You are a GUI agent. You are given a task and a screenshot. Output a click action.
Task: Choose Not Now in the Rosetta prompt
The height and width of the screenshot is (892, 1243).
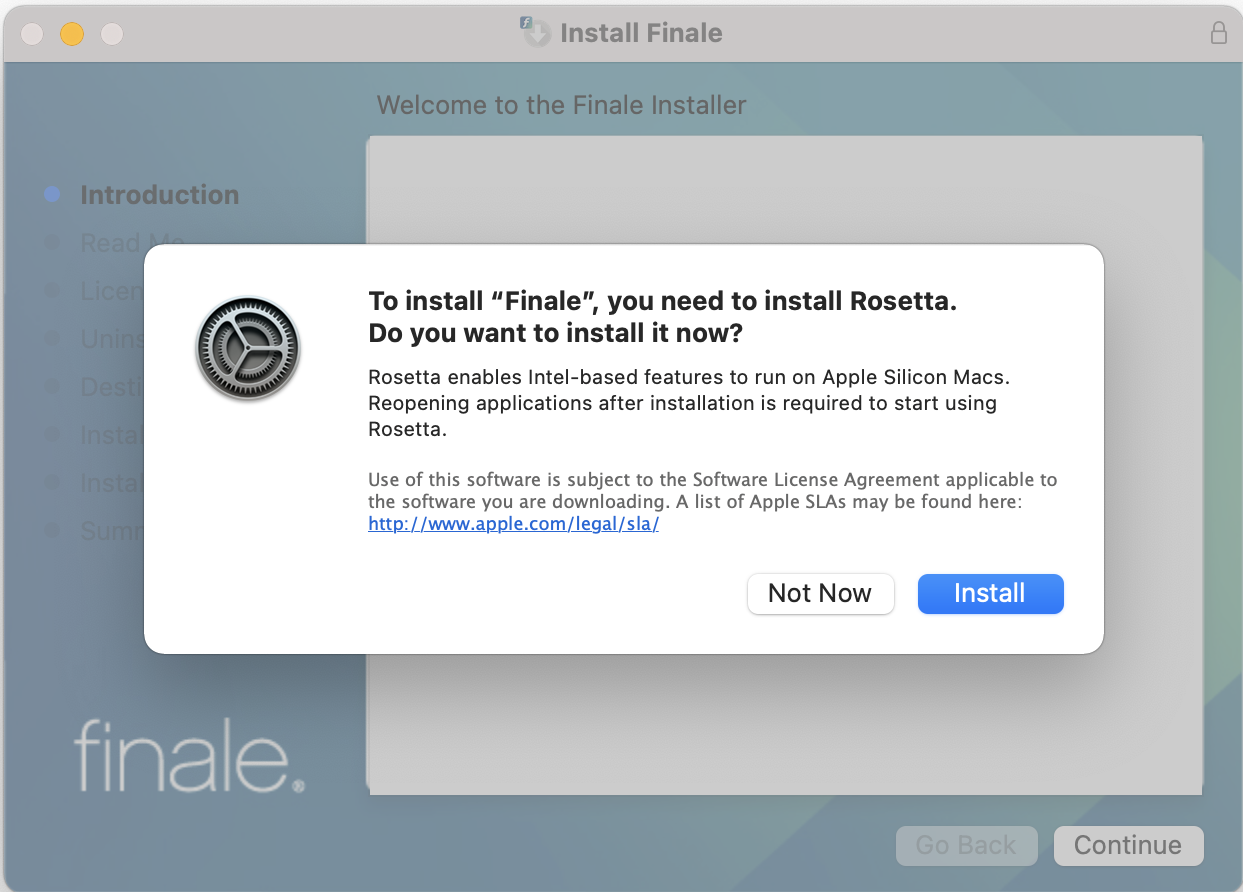click(x=820, y=593)
